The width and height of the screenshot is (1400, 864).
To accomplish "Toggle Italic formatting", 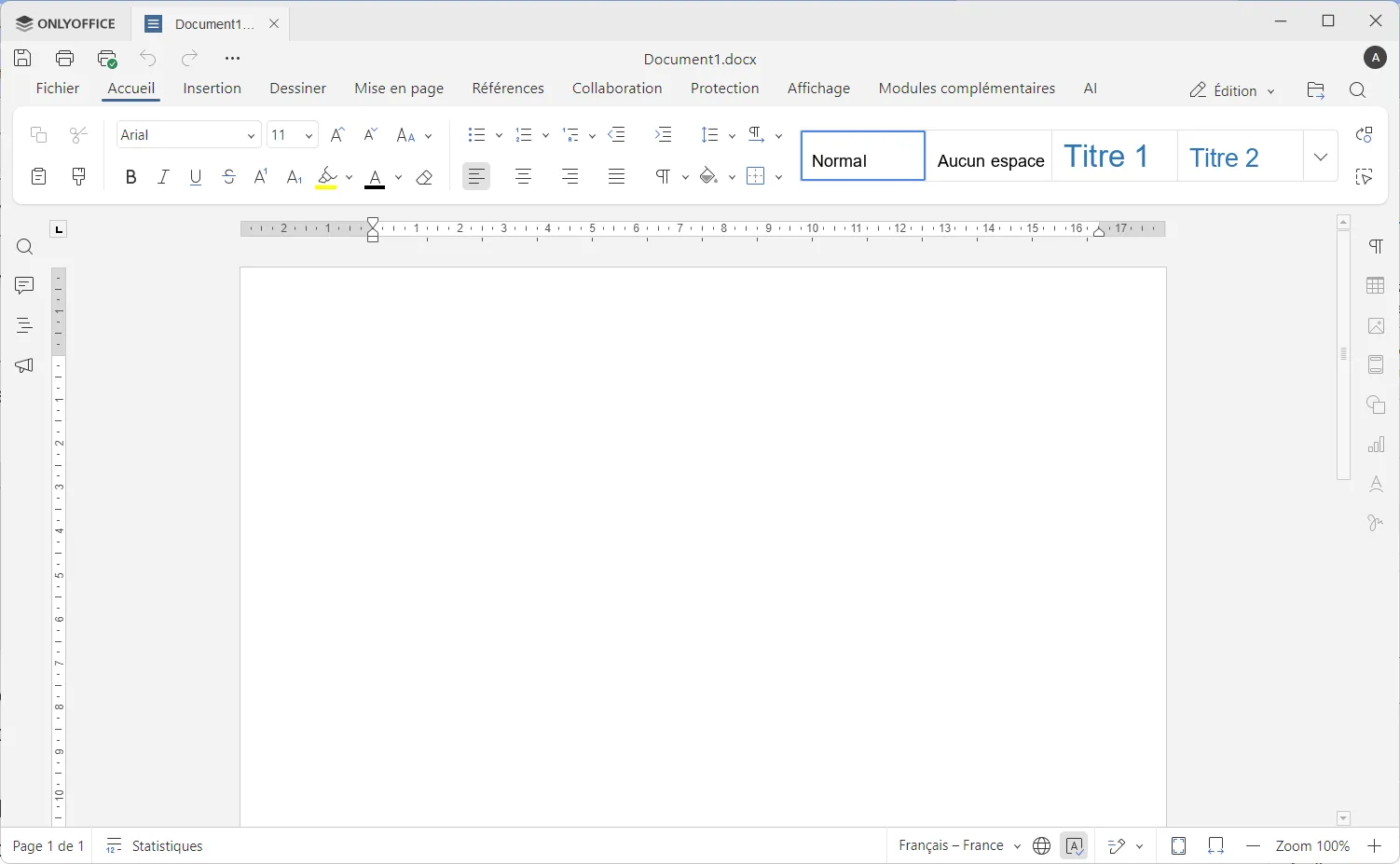I will pyautogui.click(x=163, y=176).
